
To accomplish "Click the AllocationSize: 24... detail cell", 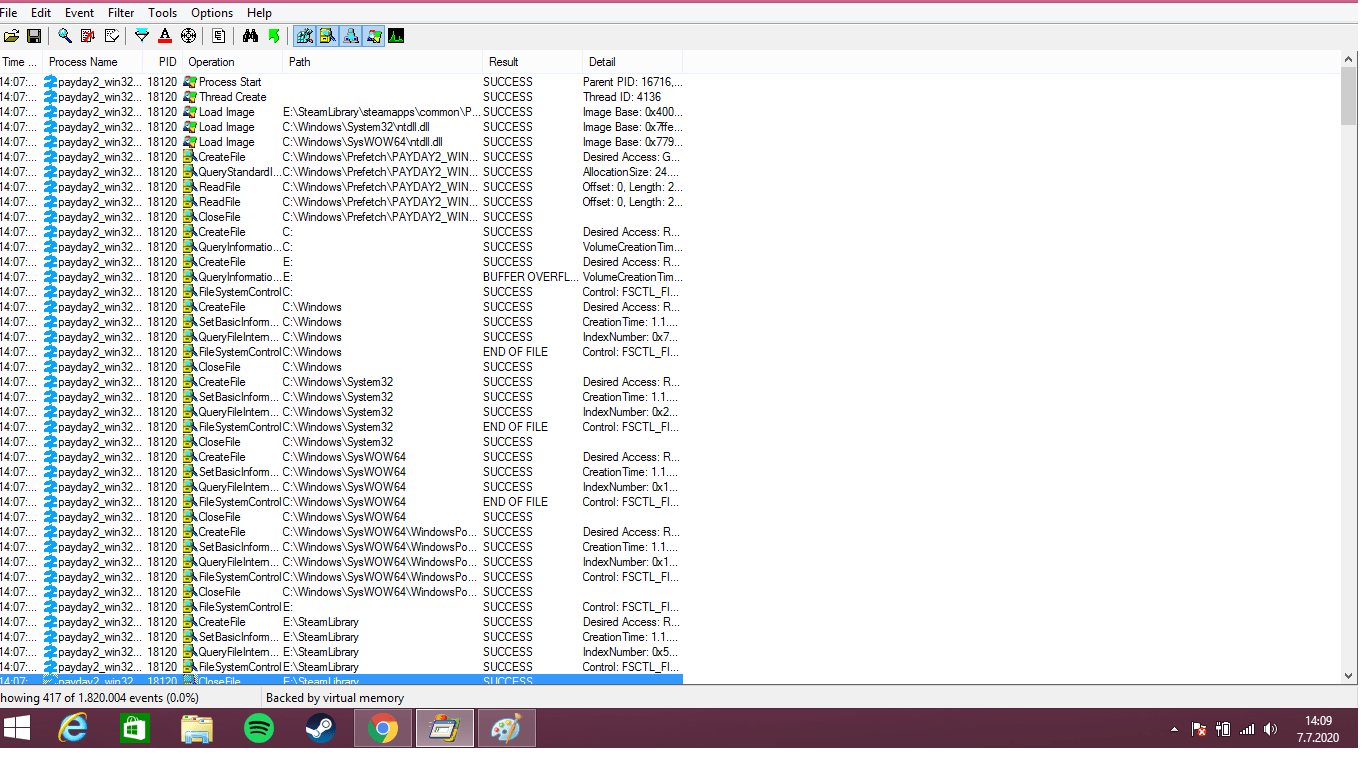I will 631,172.
